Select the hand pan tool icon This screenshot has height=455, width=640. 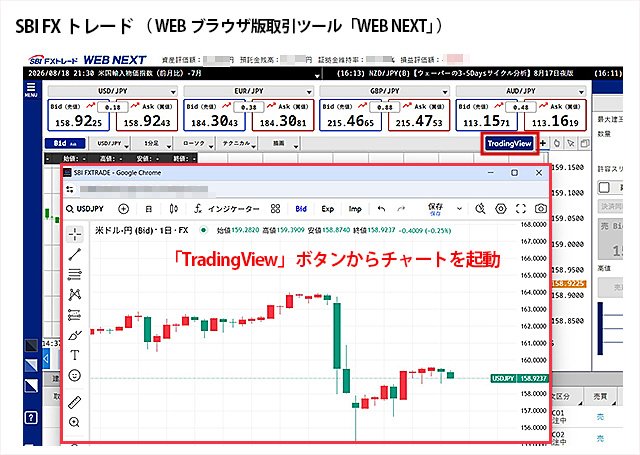557,143
